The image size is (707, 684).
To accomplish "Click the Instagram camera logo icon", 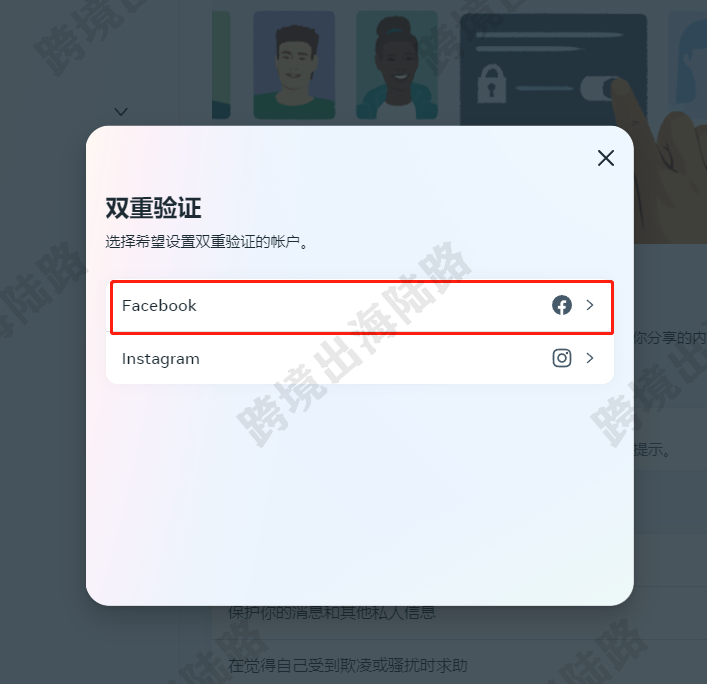I will tap(562, 358).
